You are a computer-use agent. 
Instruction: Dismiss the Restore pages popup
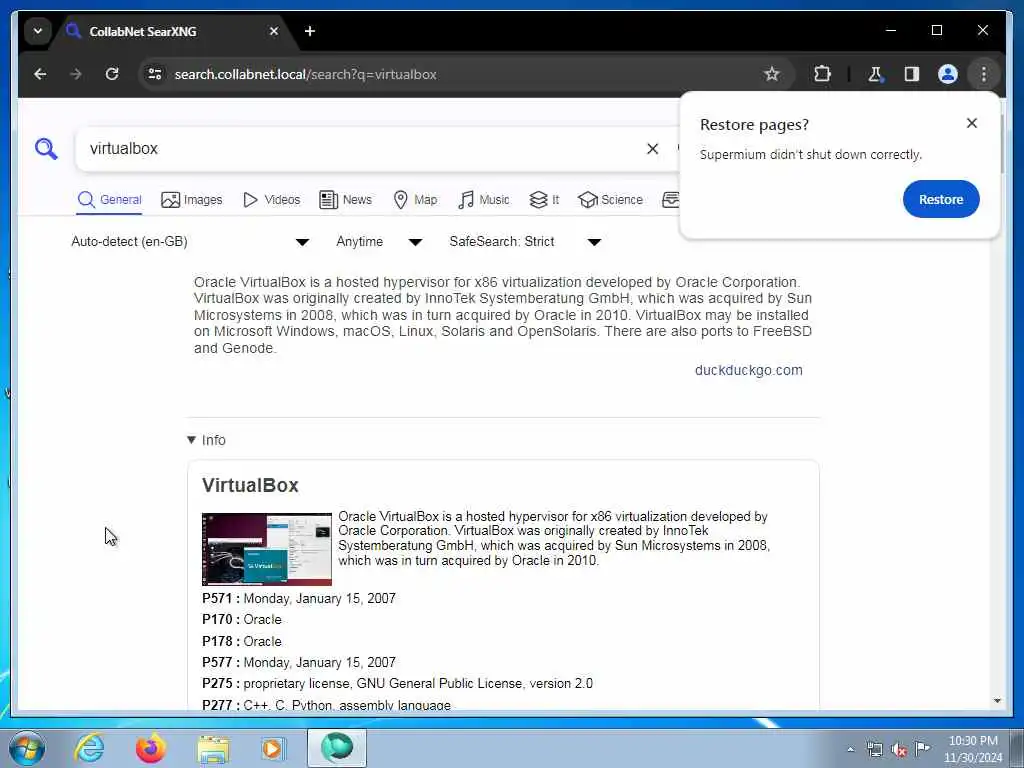[972, 123]
